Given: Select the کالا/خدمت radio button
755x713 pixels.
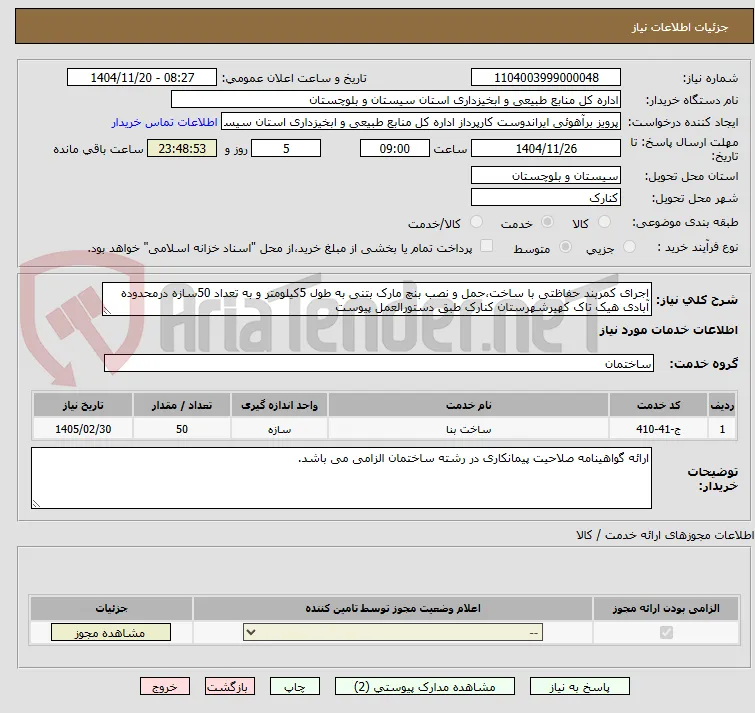Looking at the screenshot, I should 476,222.
